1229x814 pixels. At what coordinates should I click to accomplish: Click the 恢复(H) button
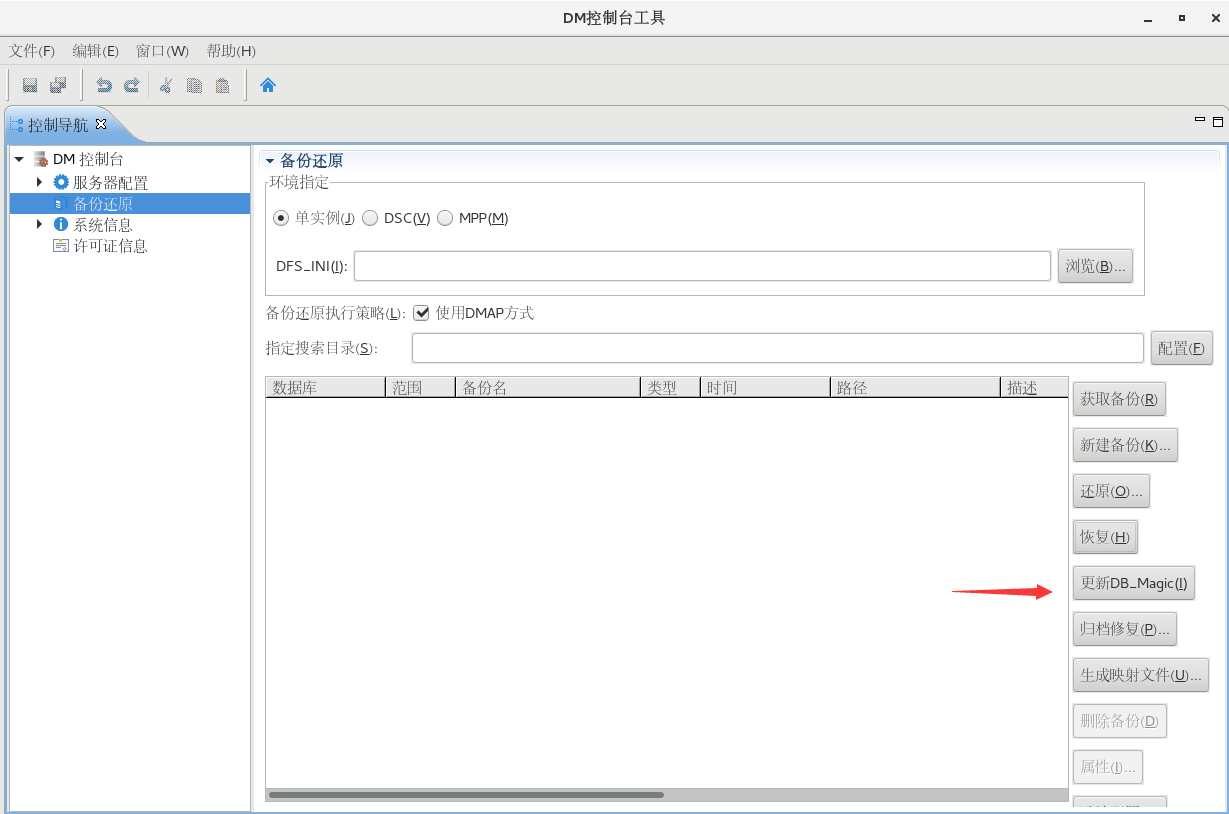pyautogui.click(x=1105, y=537)
